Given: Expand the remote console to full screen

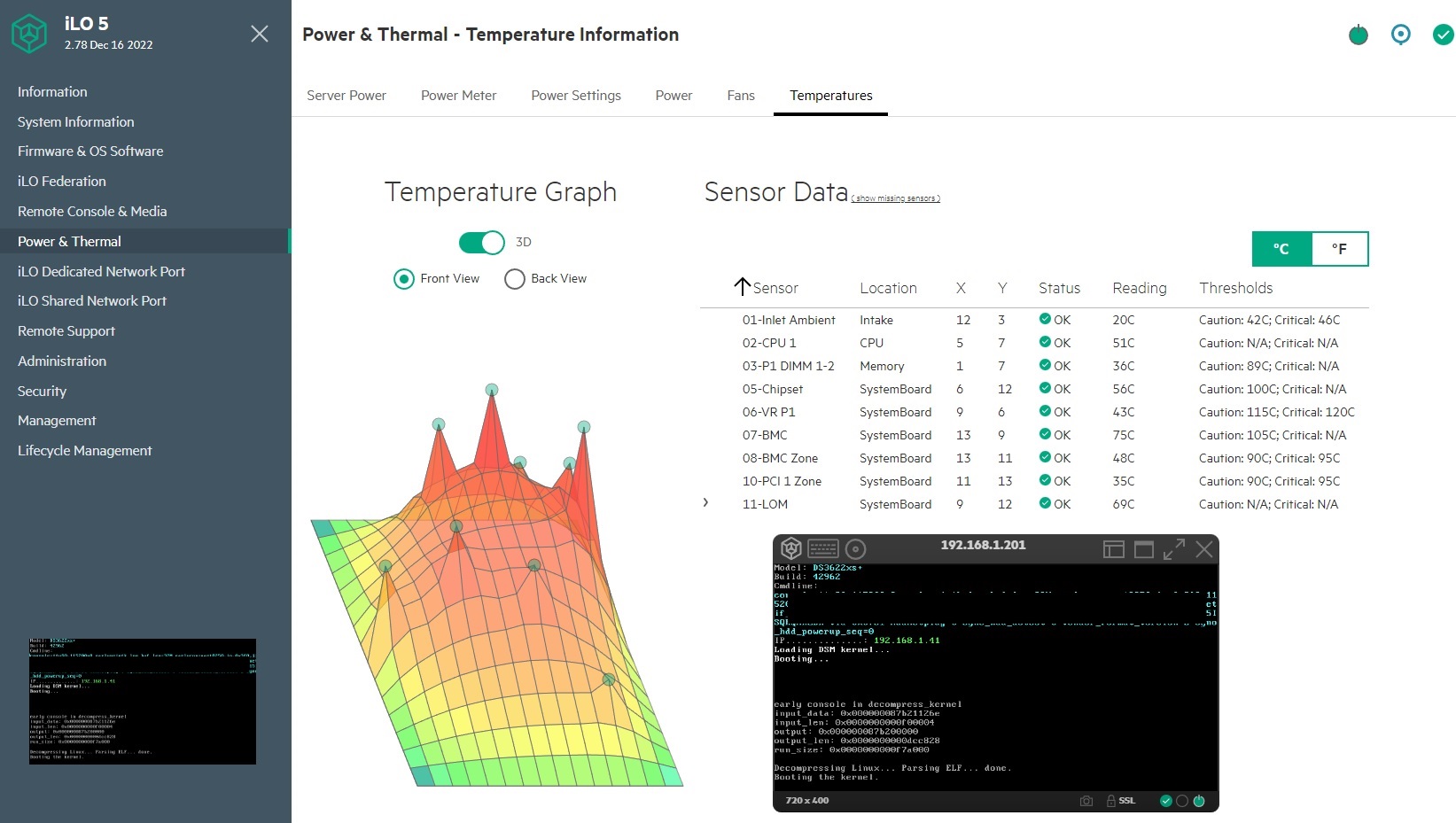Looking at the screenshot, I should coord(1174,549).
